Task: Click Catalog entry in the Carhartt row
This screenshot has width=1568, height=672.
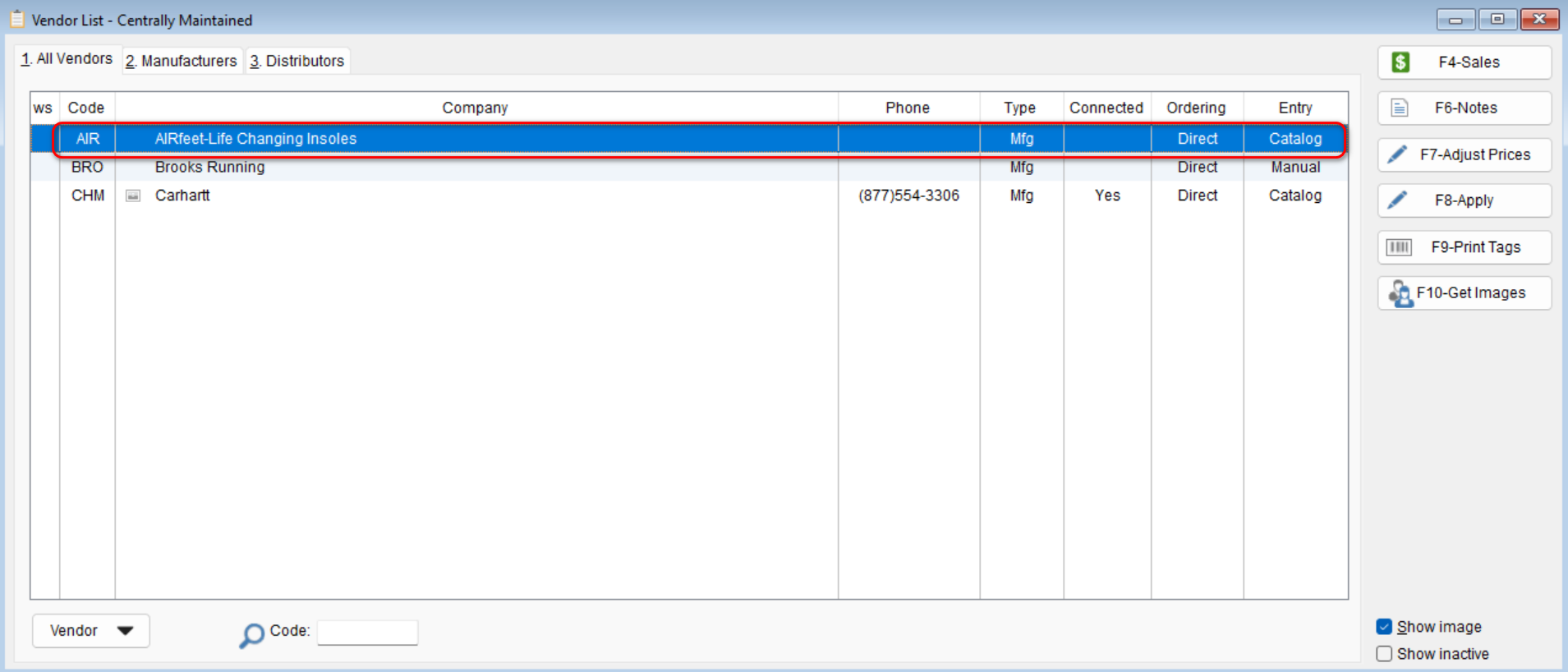Action: point(1295,196)
